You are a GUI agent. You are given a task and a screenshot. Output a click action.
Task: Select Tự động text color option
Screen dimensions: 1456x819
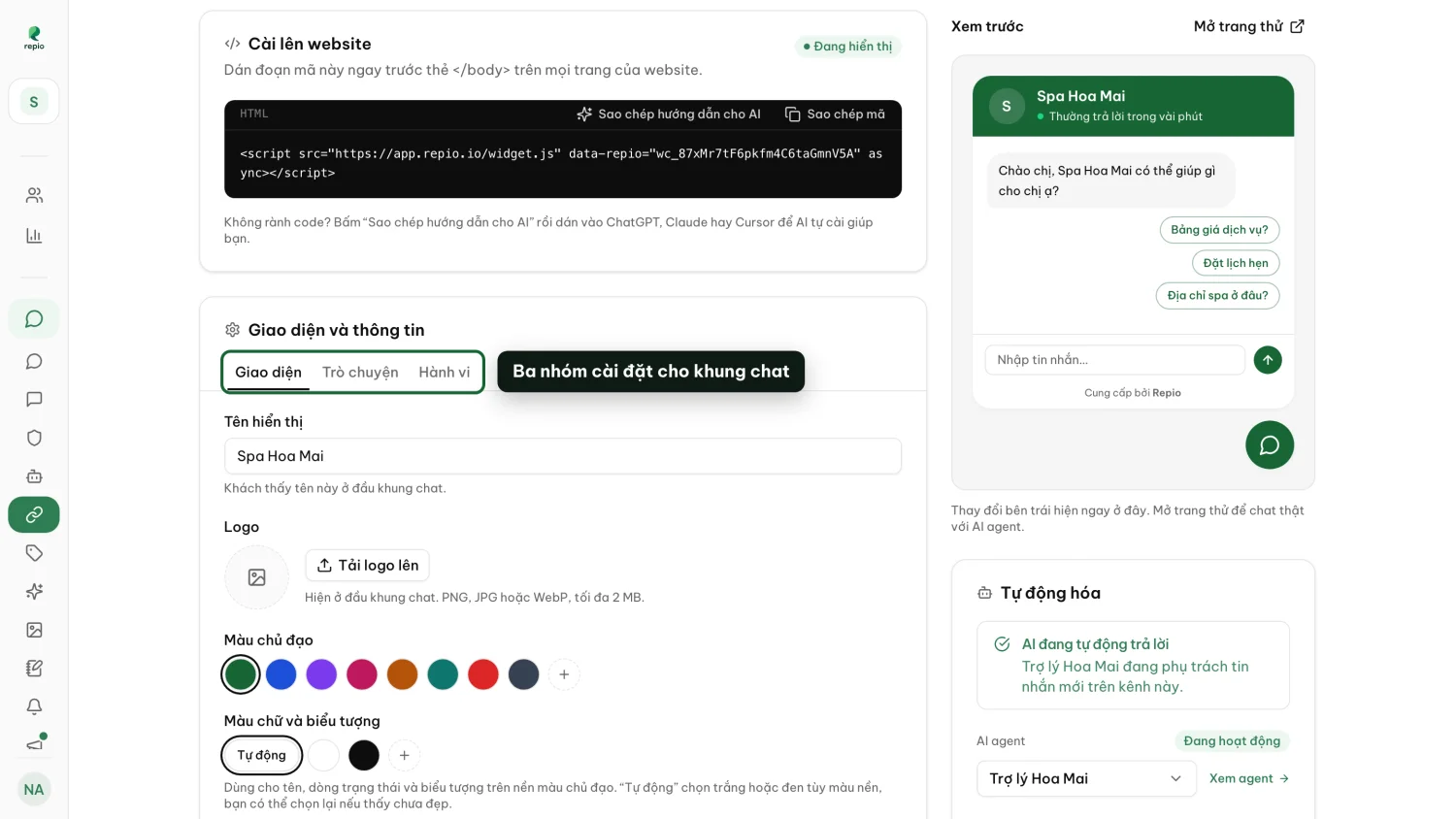tap(262, 755)
